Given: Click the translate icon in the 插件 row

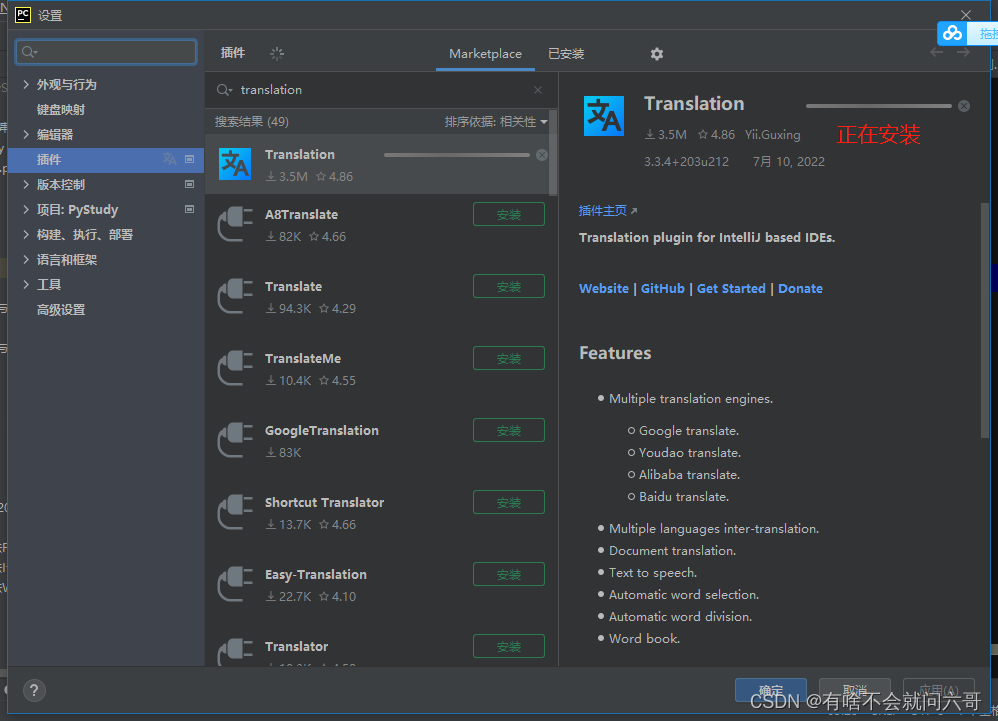Looking at the screenshot, I should click(x=169, y=159).
